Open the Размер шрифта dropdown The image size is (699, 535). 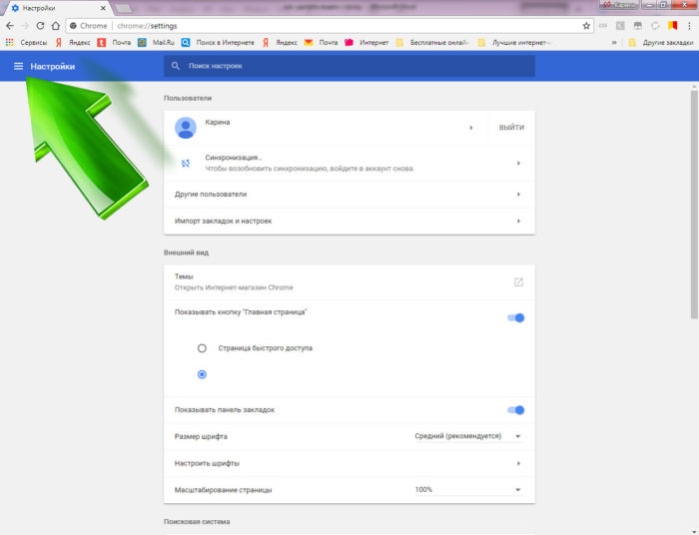click(x=468, y=436)
